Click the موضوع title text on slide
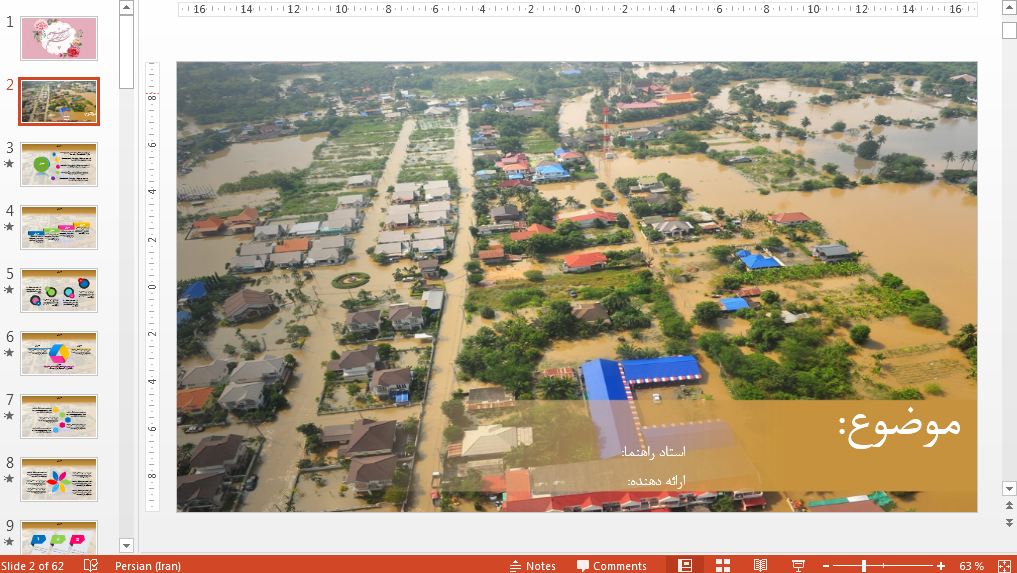 (x=899, y=424)
